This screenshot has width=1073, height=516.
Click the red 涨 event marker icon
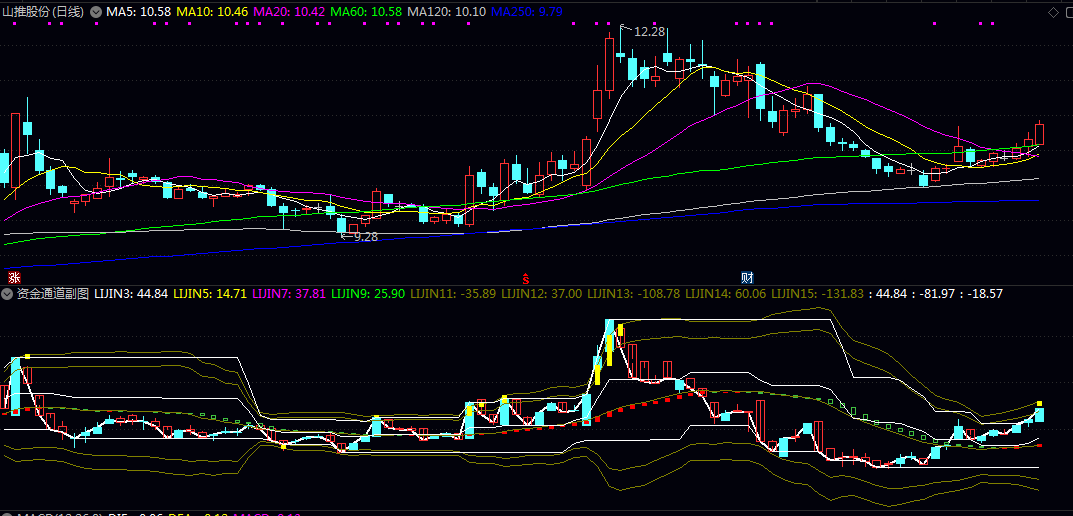pyautogui.click(x=14, y=276)
